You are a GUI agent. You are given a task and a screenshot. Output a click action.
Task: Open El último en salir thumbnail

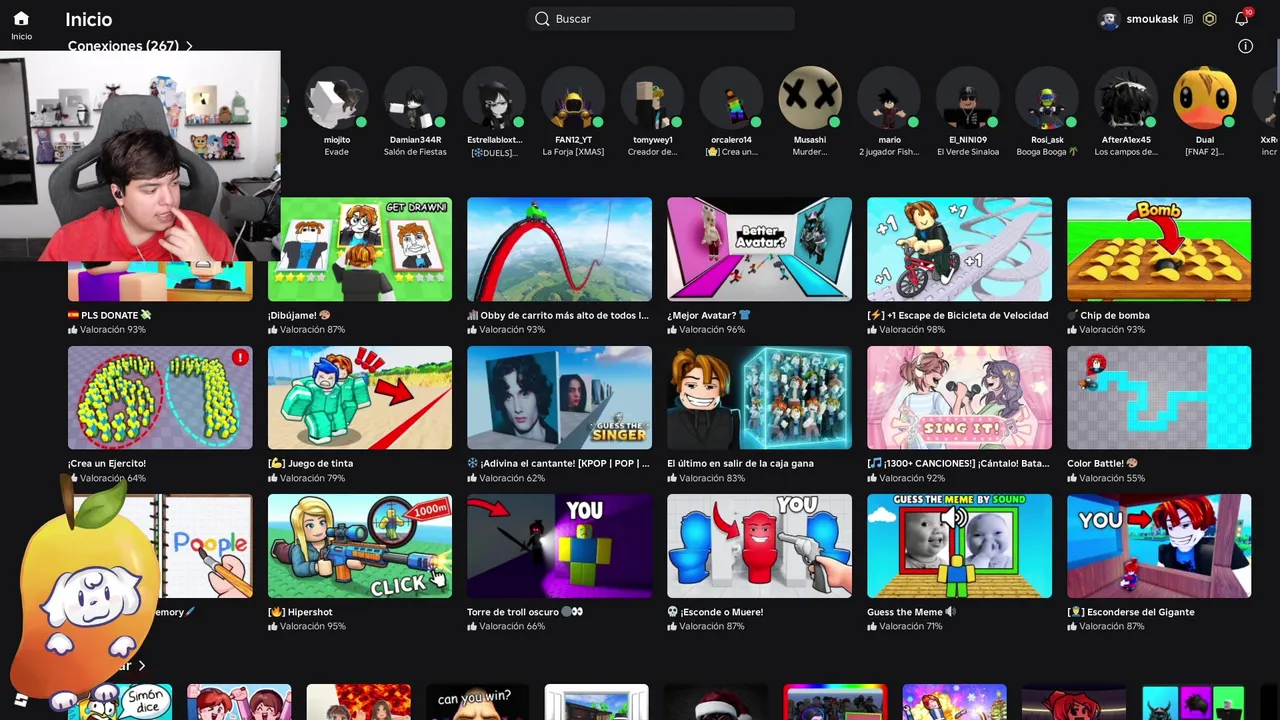coord(759,398)
